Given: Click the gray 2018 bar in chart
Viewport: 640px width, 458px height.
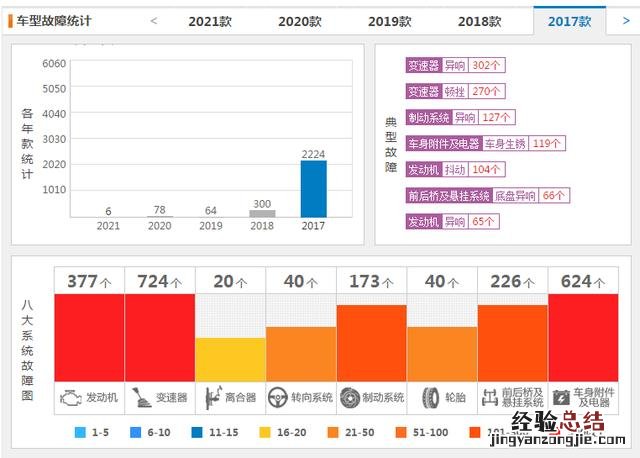Looking at the screenshot, I should click(262, 213).
